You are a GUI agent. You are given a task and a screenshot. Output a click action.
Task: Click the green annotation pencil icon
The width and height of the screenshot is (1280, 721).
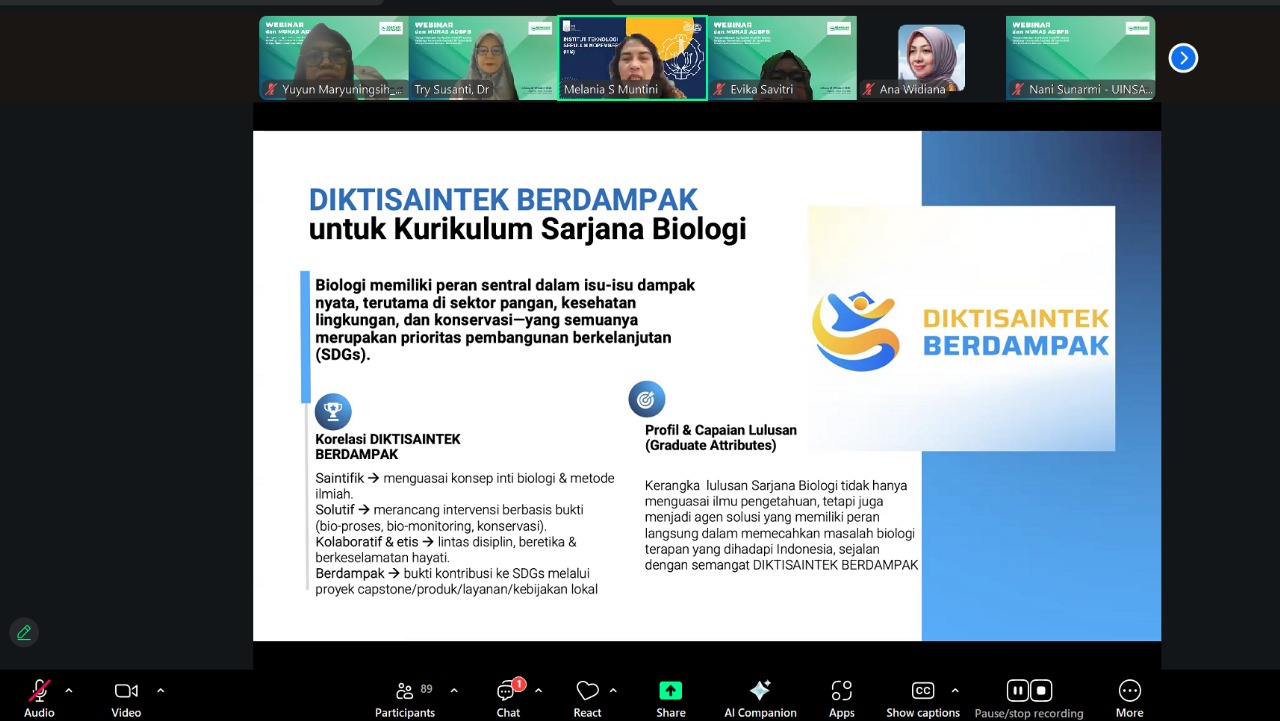[x=24, y=632]
